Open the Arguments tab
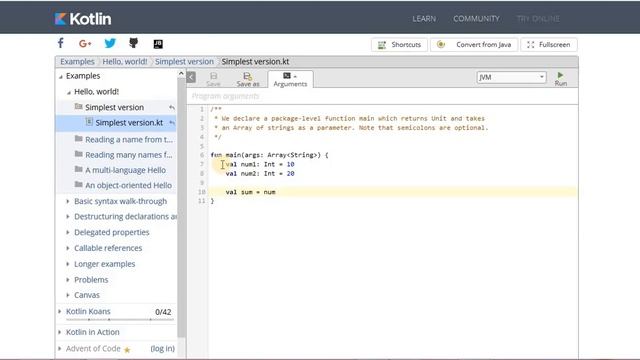Viewport: 640px width, 360px height. tap(290, 80)
